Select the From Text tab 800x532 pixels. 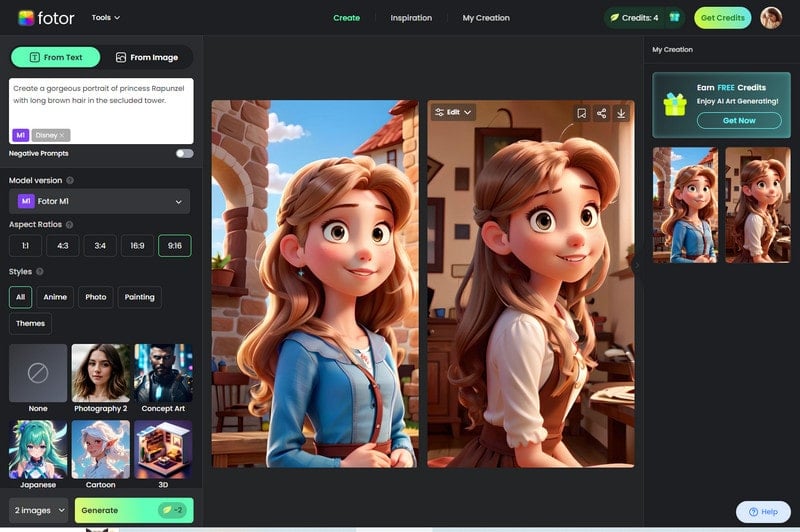pos(56,57)
